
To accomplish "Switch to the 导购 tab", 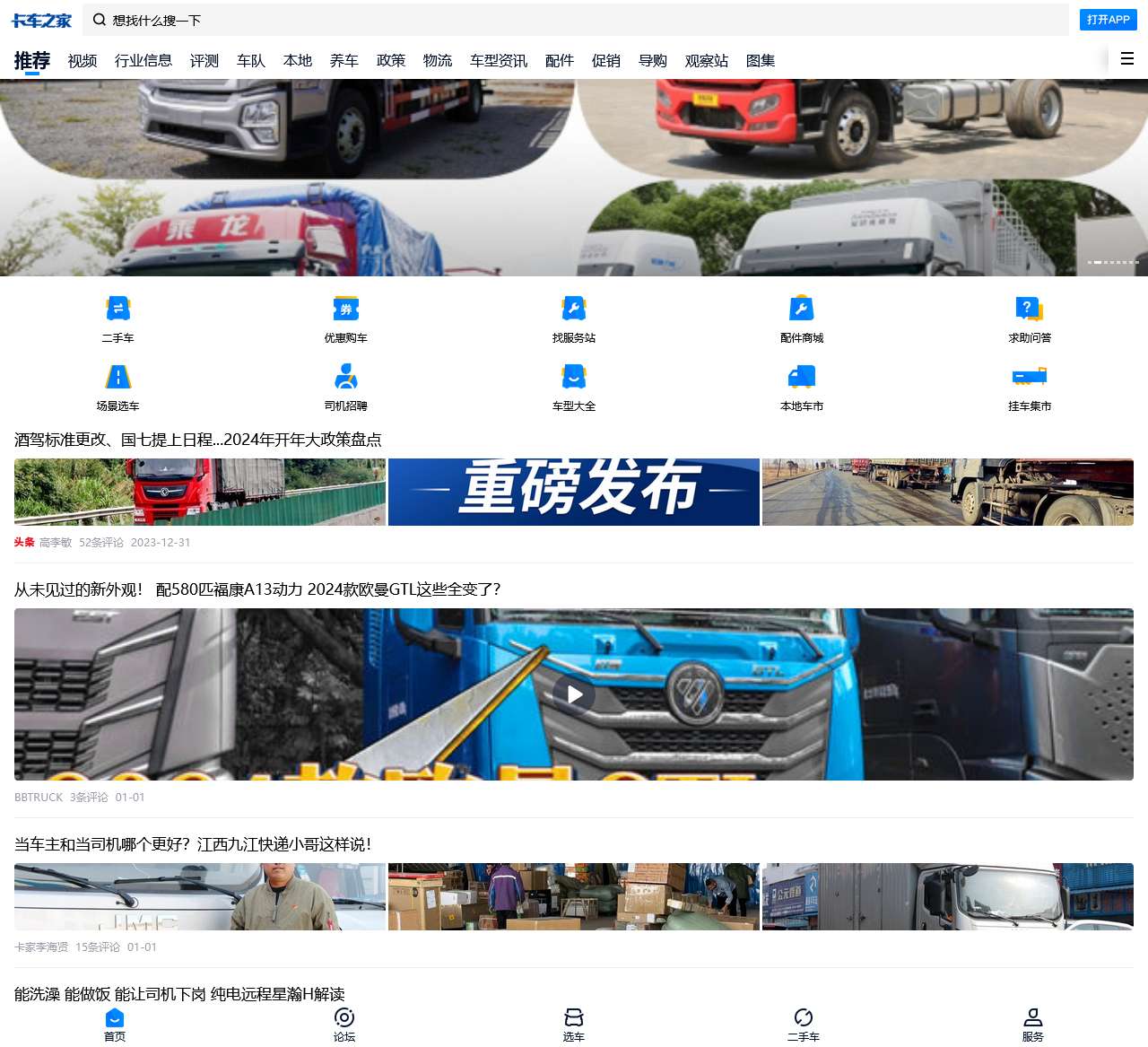I will click(x=653, y=61).
